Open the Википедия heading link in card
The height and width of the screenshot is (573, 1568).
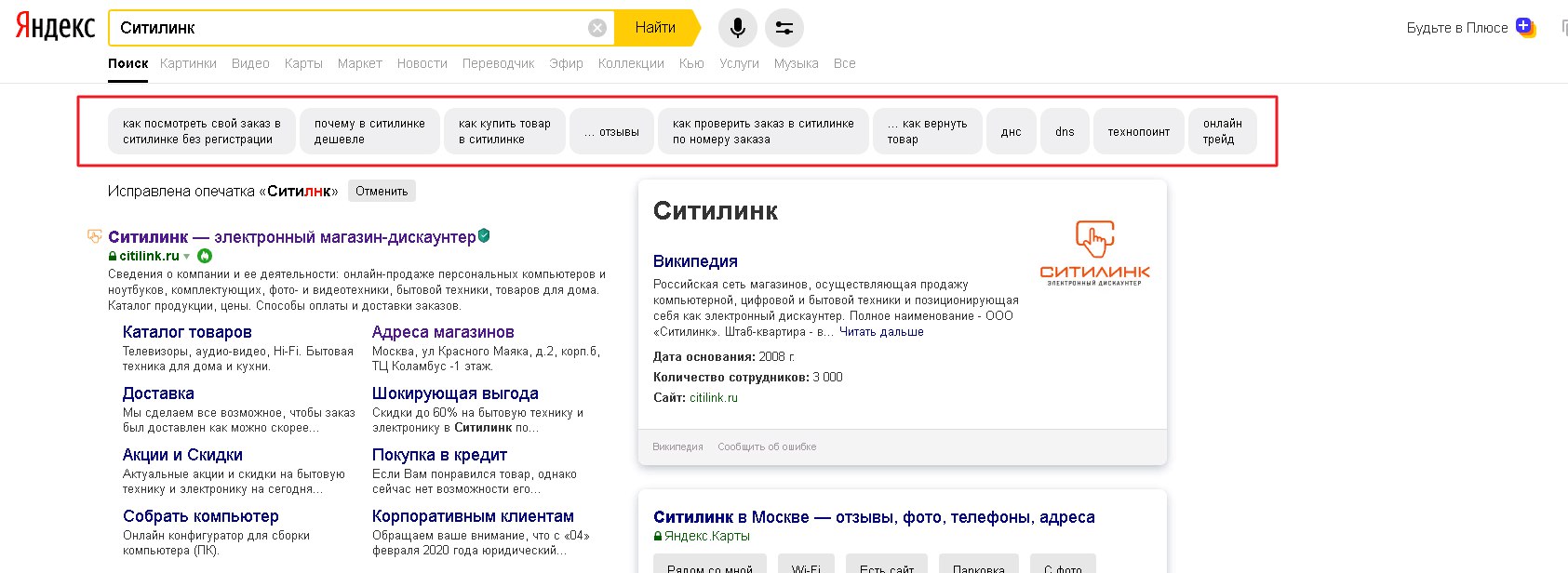(695, 261)
